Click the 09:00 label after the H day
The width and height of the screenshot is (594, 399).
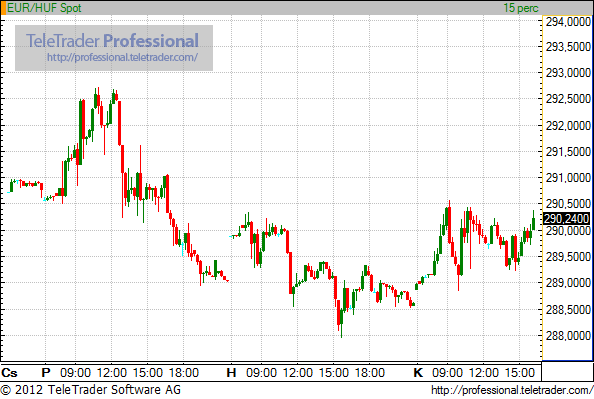coord(261,373)
